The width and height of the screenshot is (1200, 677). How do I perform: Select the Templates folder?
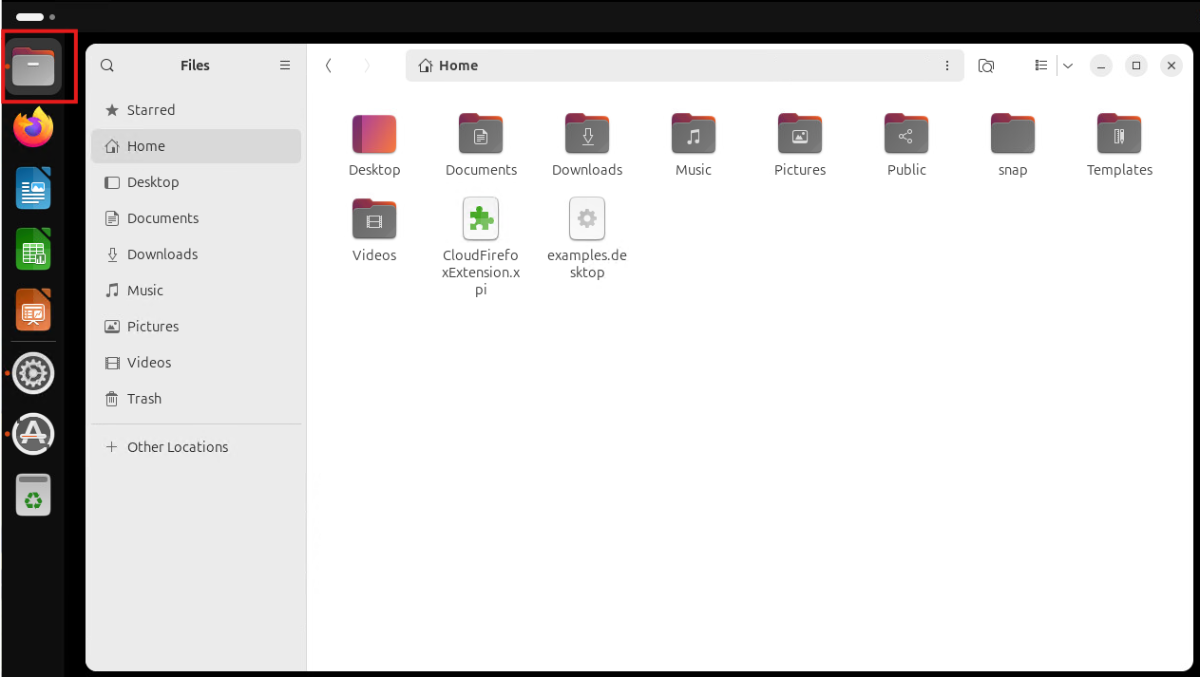coord(1119,145)
